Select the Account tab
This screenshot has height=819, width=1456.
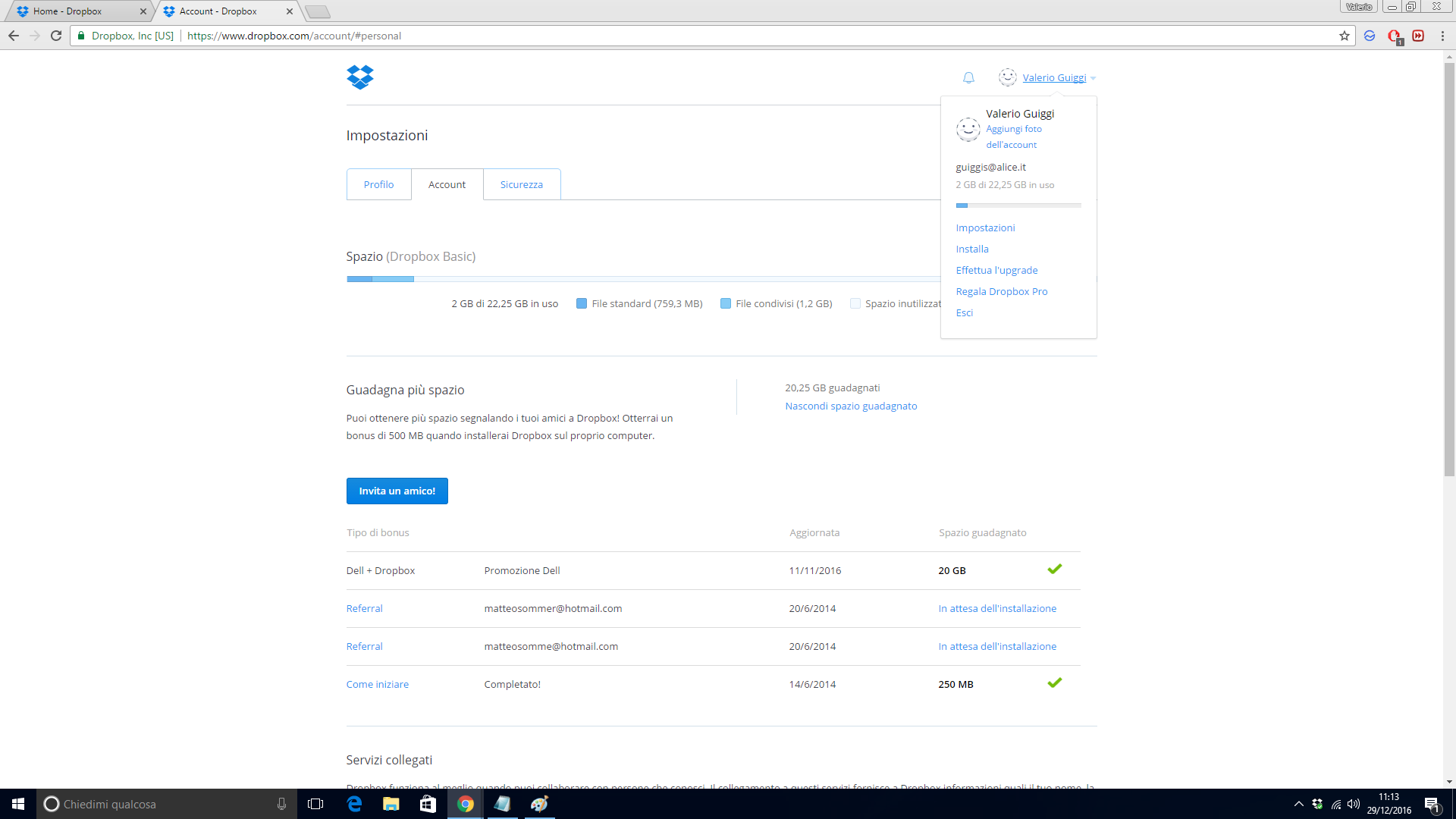(x=447, y=184)
